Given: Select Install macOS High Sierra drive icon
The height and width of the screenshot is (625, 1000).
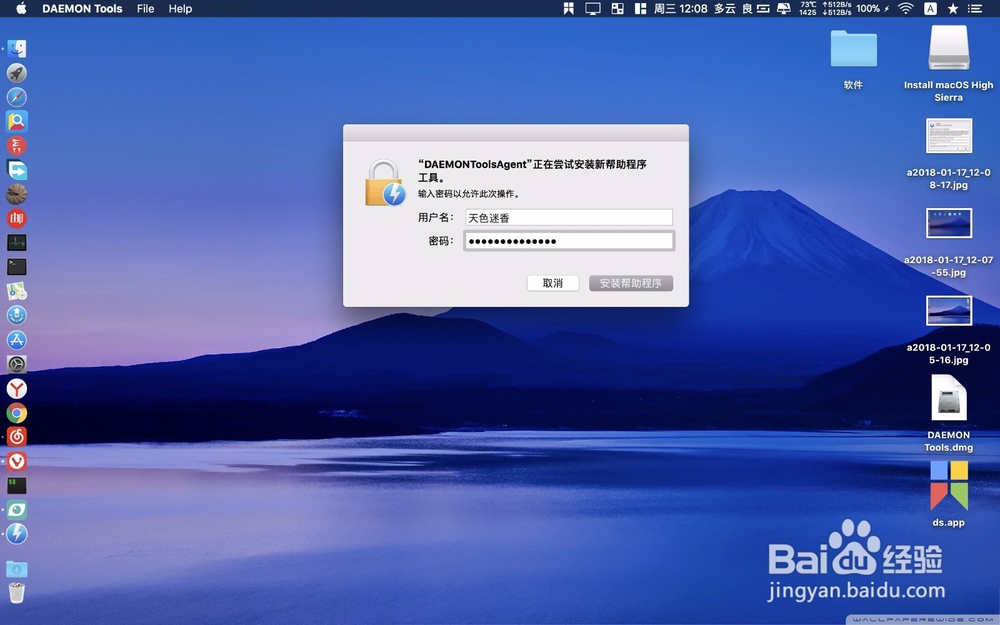Looking at the screenshot, I should click(948, 48).
